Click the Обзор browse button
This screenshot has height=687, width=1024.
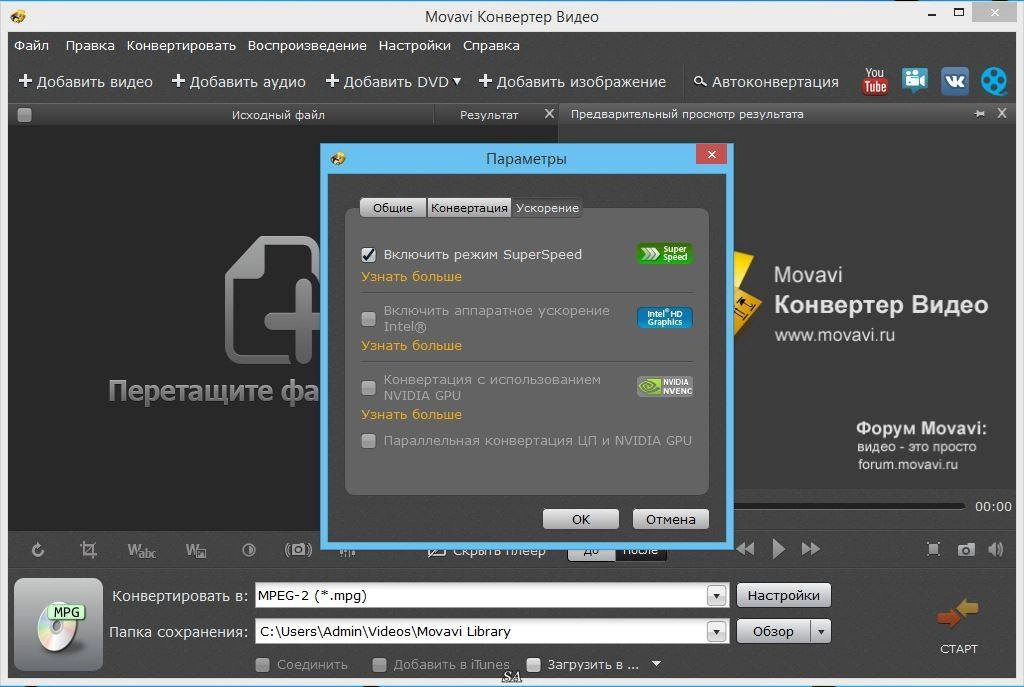(x=773, y=631)
